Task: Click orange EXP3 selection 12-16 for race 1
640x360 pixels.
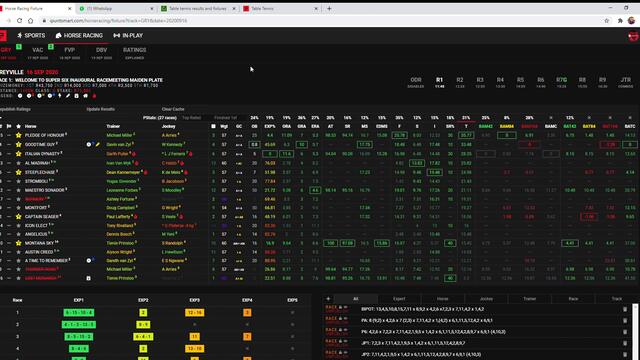Action: (195, 313)
